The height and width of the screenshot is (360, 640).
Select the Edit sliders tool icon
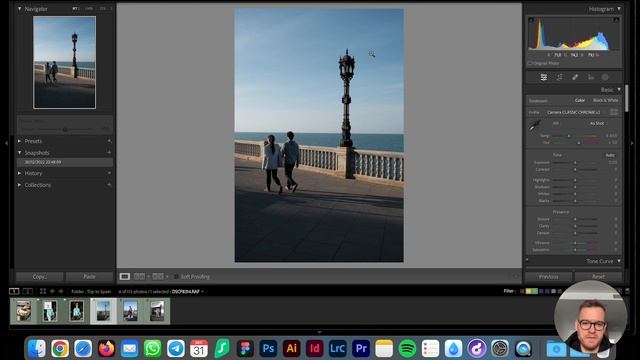tap(544, 77)
